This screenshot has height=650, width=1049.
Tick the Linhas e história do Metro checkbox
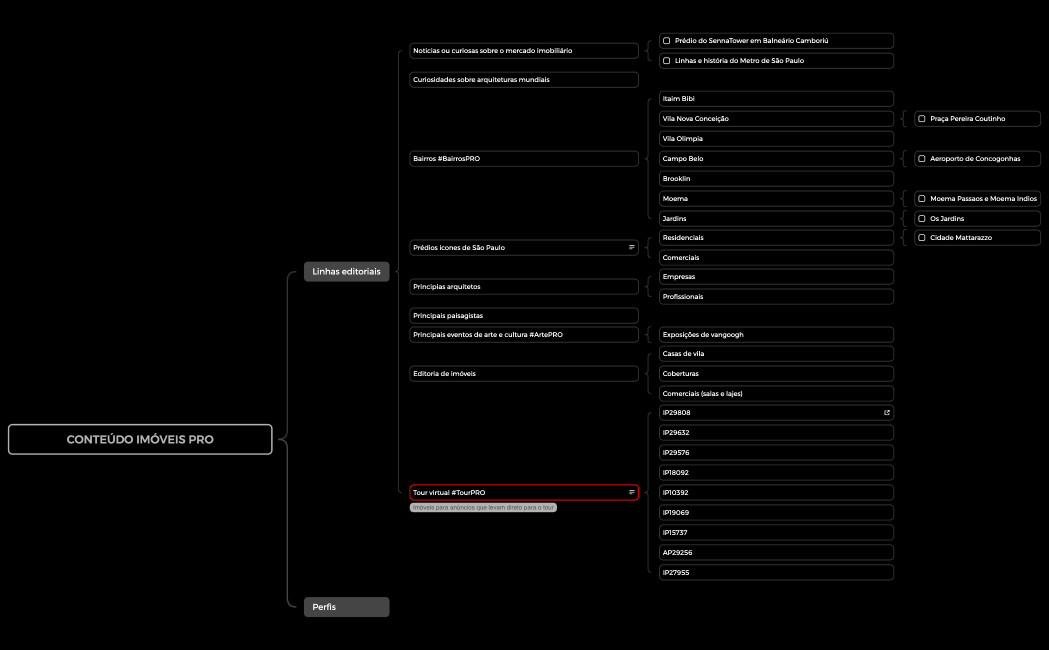tap(667, 61)
